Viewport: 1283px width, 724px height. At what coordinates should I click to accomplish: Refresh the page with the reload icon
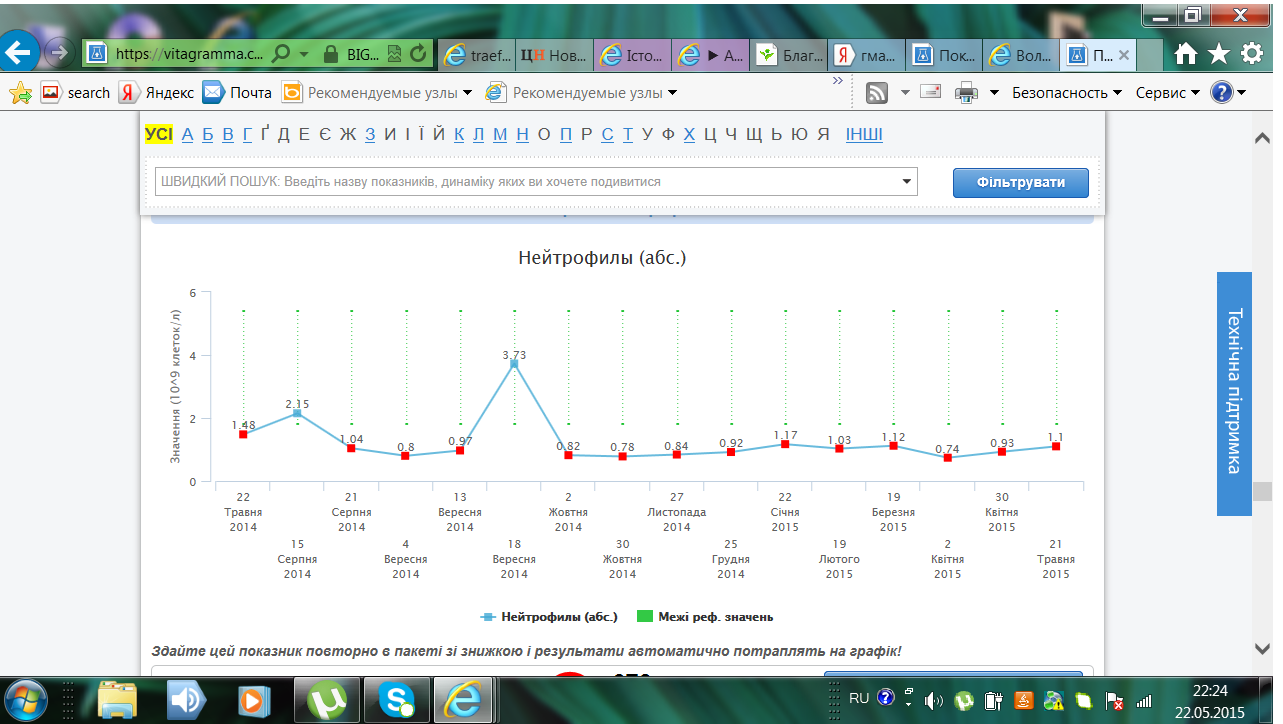(419, 54)
